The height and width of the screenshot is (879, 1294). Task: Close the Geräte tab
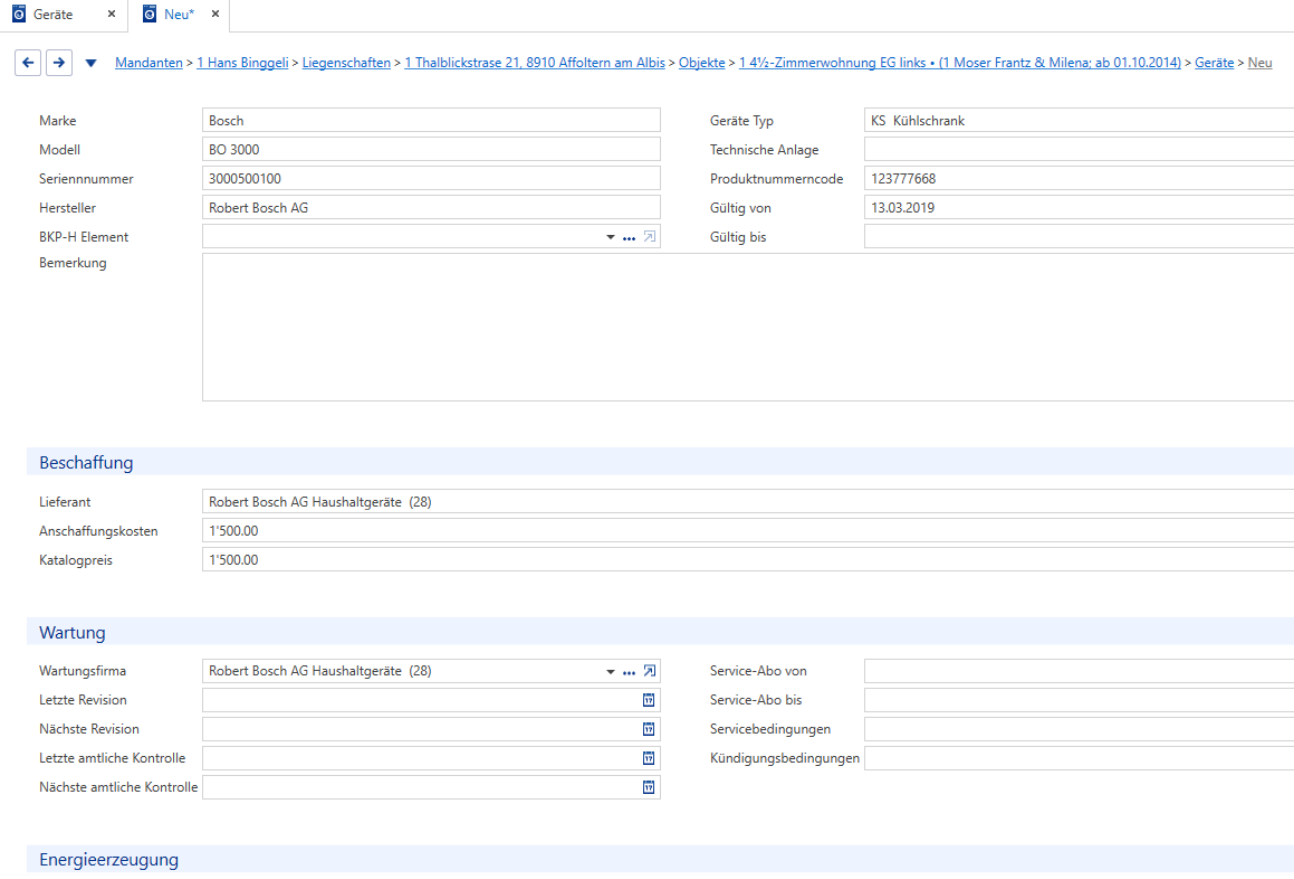[111, 14]
